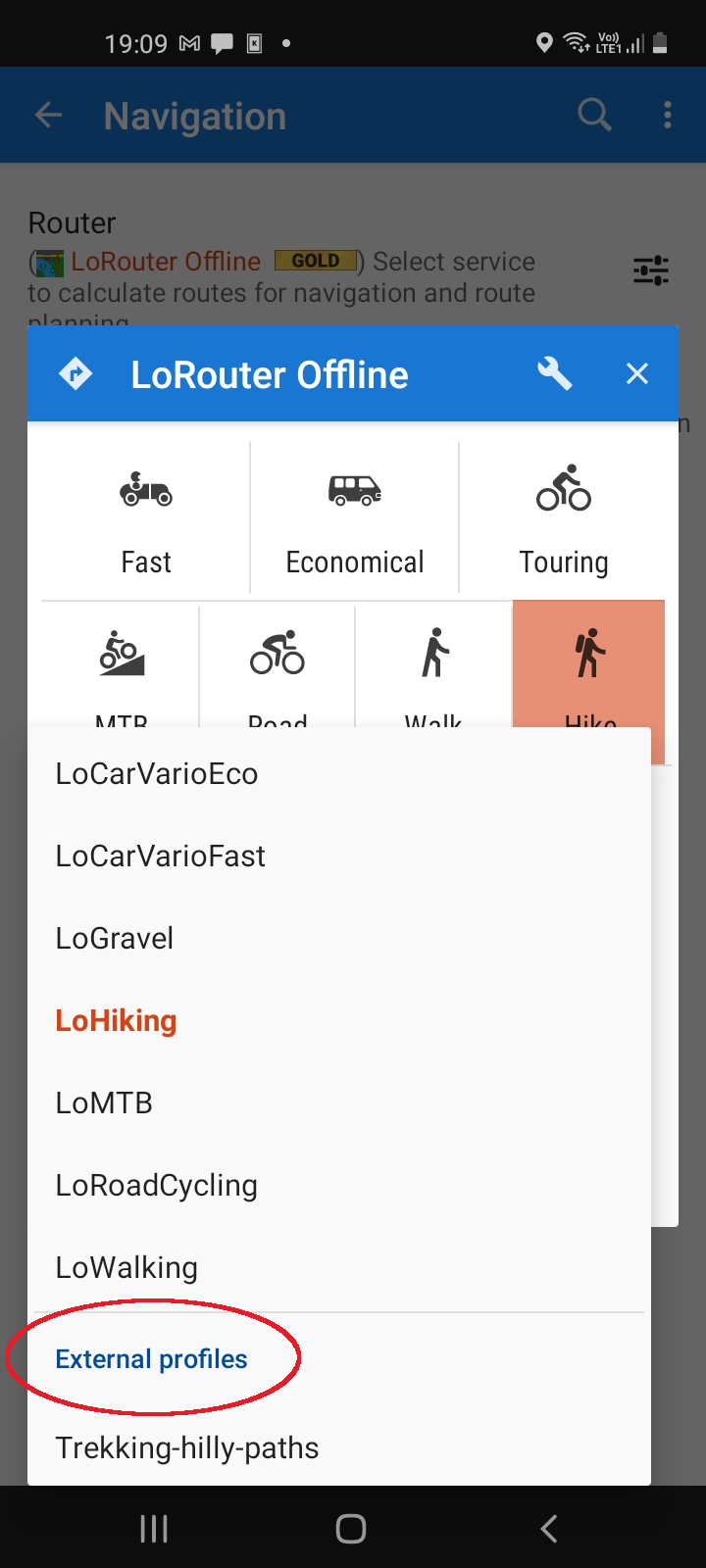Choose the MTB mountain bike profile
Screen dimensions: 706x1568
pyautogui.click(x=122, y=666)
